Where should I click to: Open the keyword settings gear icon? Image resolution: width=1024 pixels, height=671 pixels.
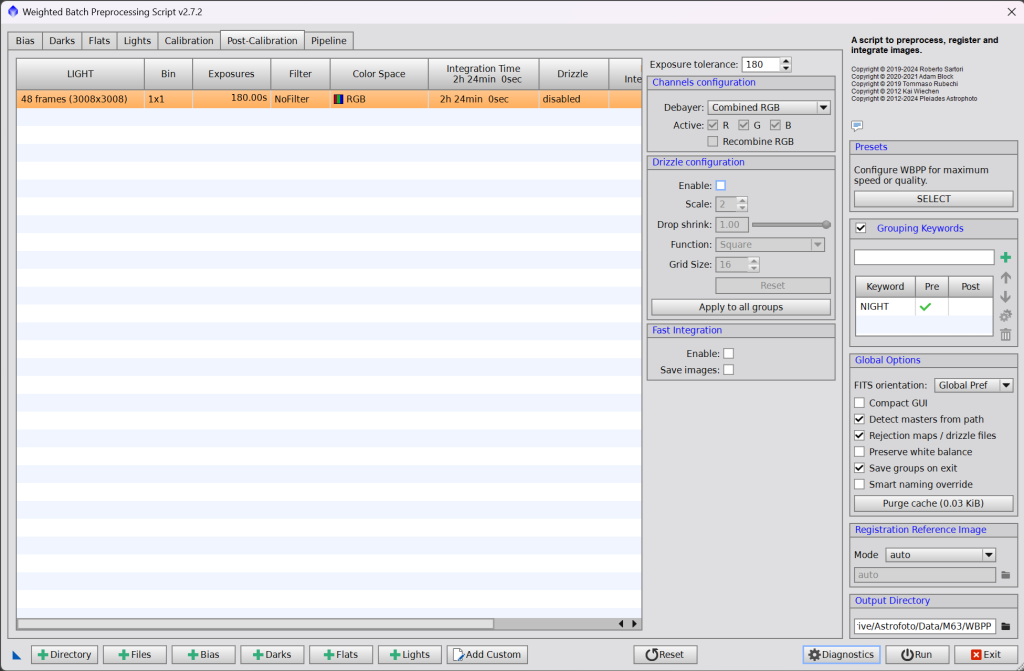1005,315
